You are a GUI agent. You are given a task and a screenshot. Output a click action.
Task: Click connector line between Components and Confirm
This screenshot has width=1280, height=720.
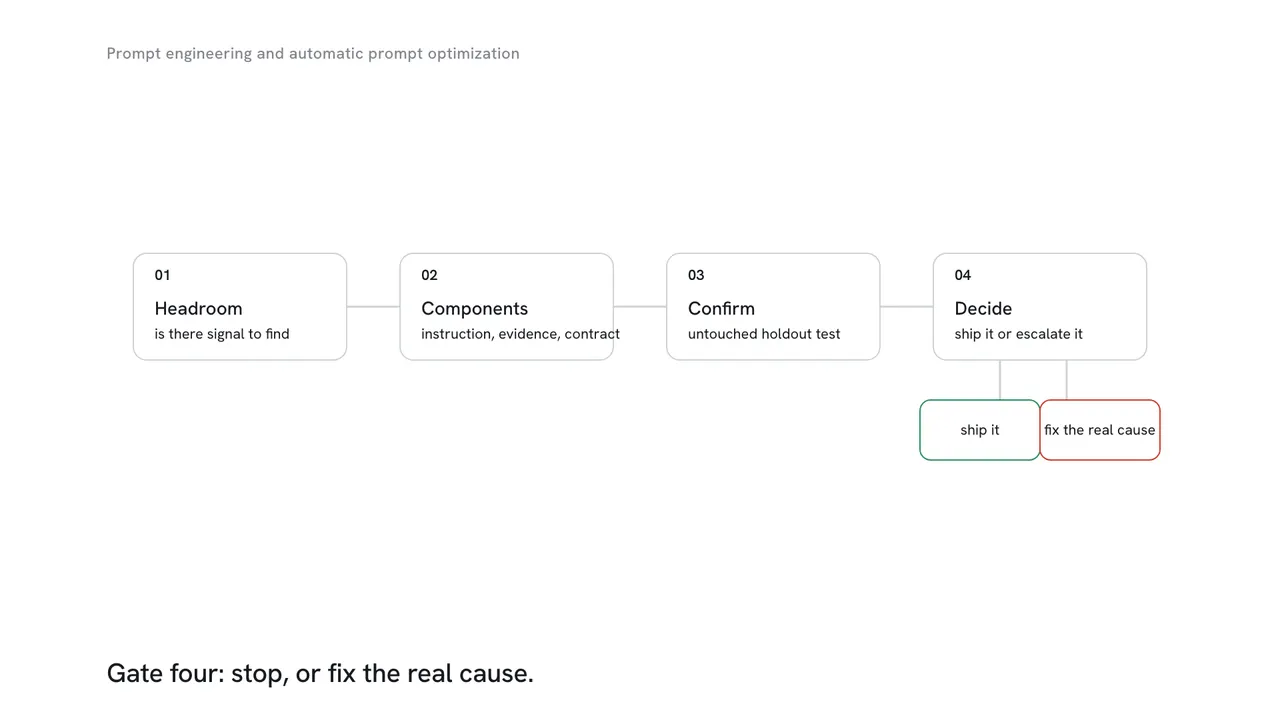[x=640, y=306]
